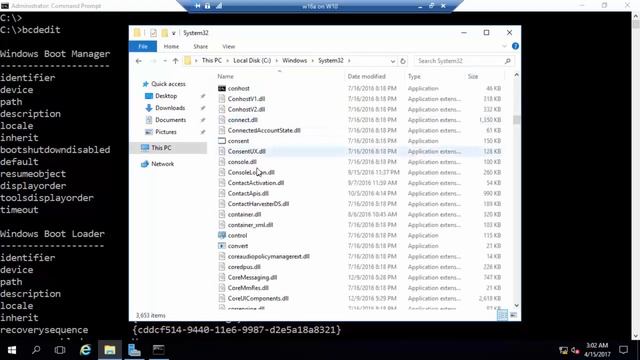
Task: Switch to the Home ribbon tab
Action: pos(171,47)
